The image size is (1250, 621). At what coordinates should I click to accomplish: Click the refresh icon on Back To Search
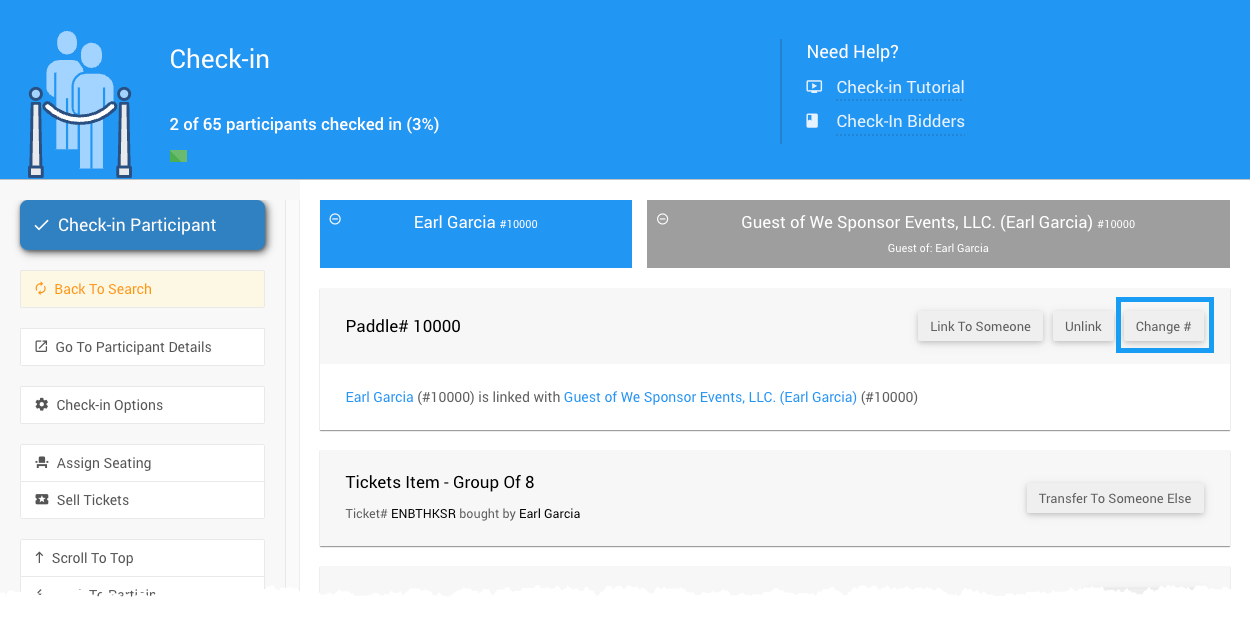coord(41,289)
